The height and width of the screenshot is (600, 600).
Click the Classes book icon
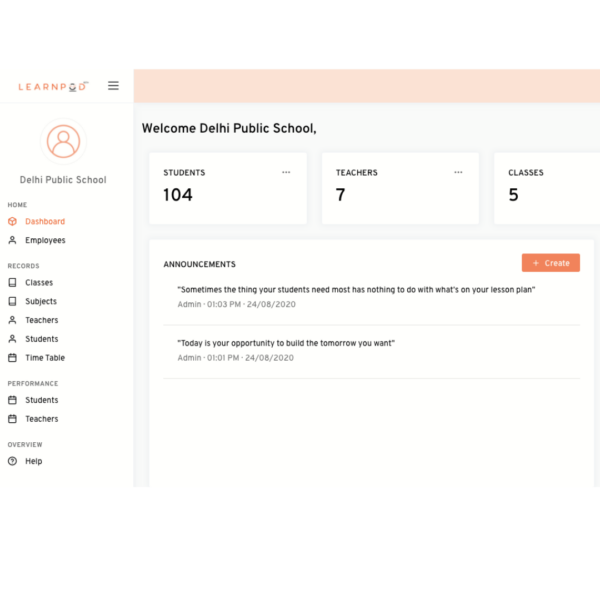click(13, 282)
